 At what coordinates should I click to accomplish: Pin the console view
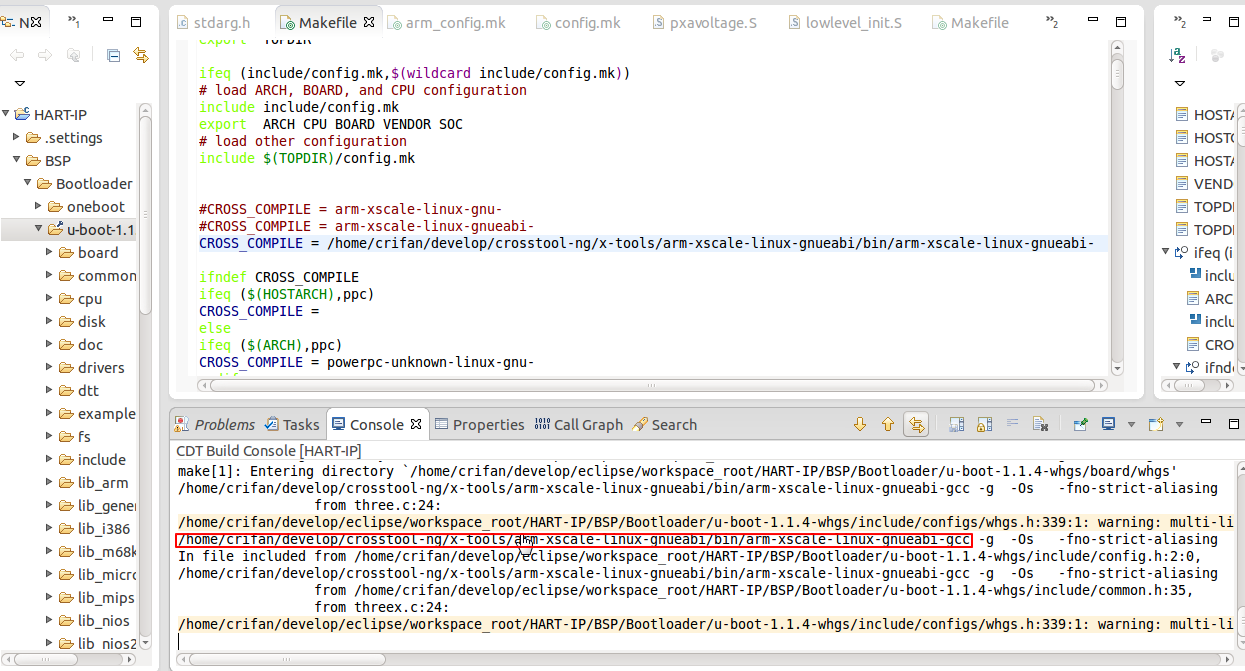tap(1080, 425)
